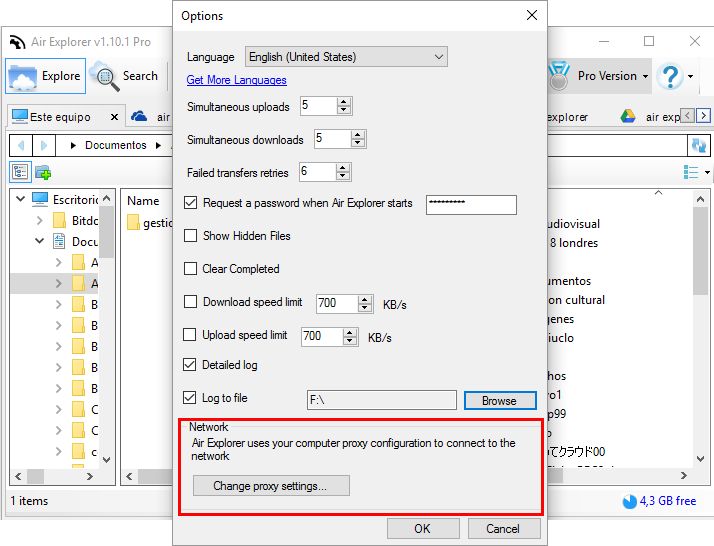Screen dimensions: 714x546
Task: Click the refresh icon in address bar
Action: (698, 146)
